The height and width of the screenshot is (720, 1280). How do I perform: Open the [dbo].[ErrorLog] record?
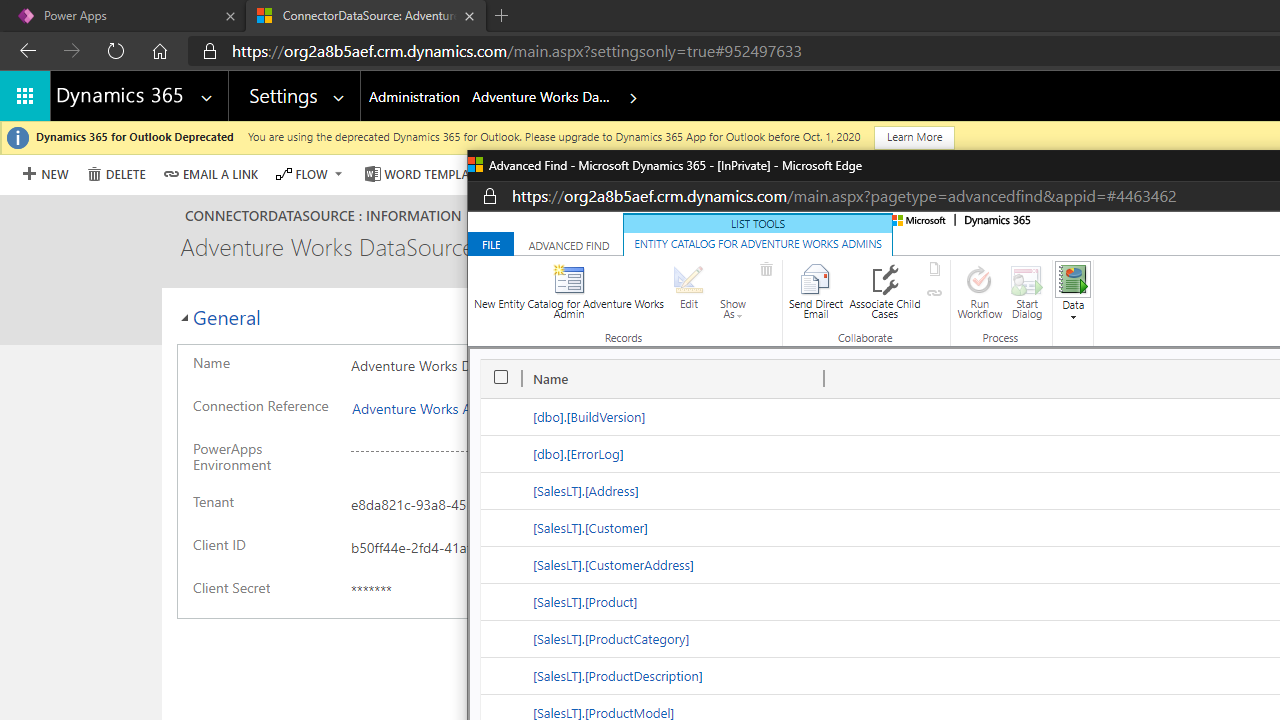[x=578, y=454]
